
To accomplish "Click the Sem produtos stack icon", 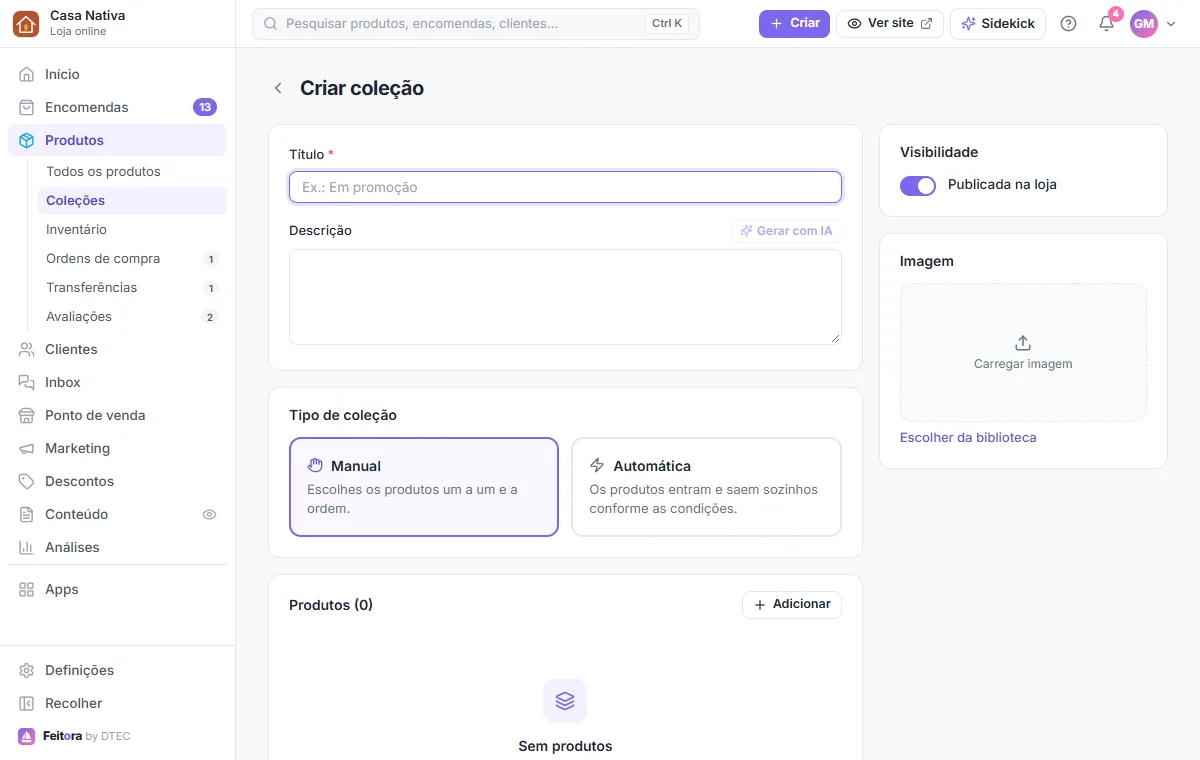I will [x=565, y=701].
